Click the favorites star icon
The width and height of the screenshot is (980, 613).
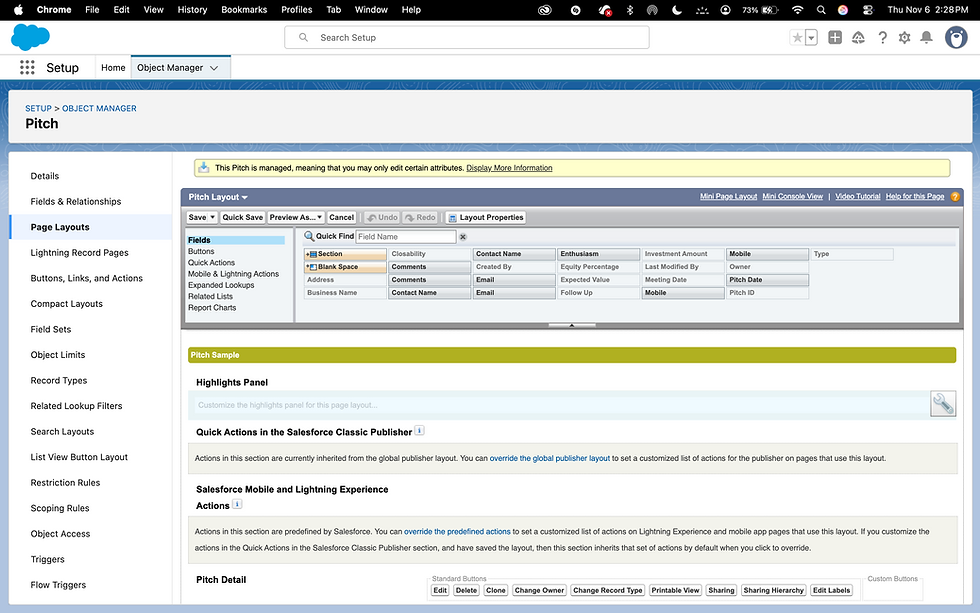point(797,37)
